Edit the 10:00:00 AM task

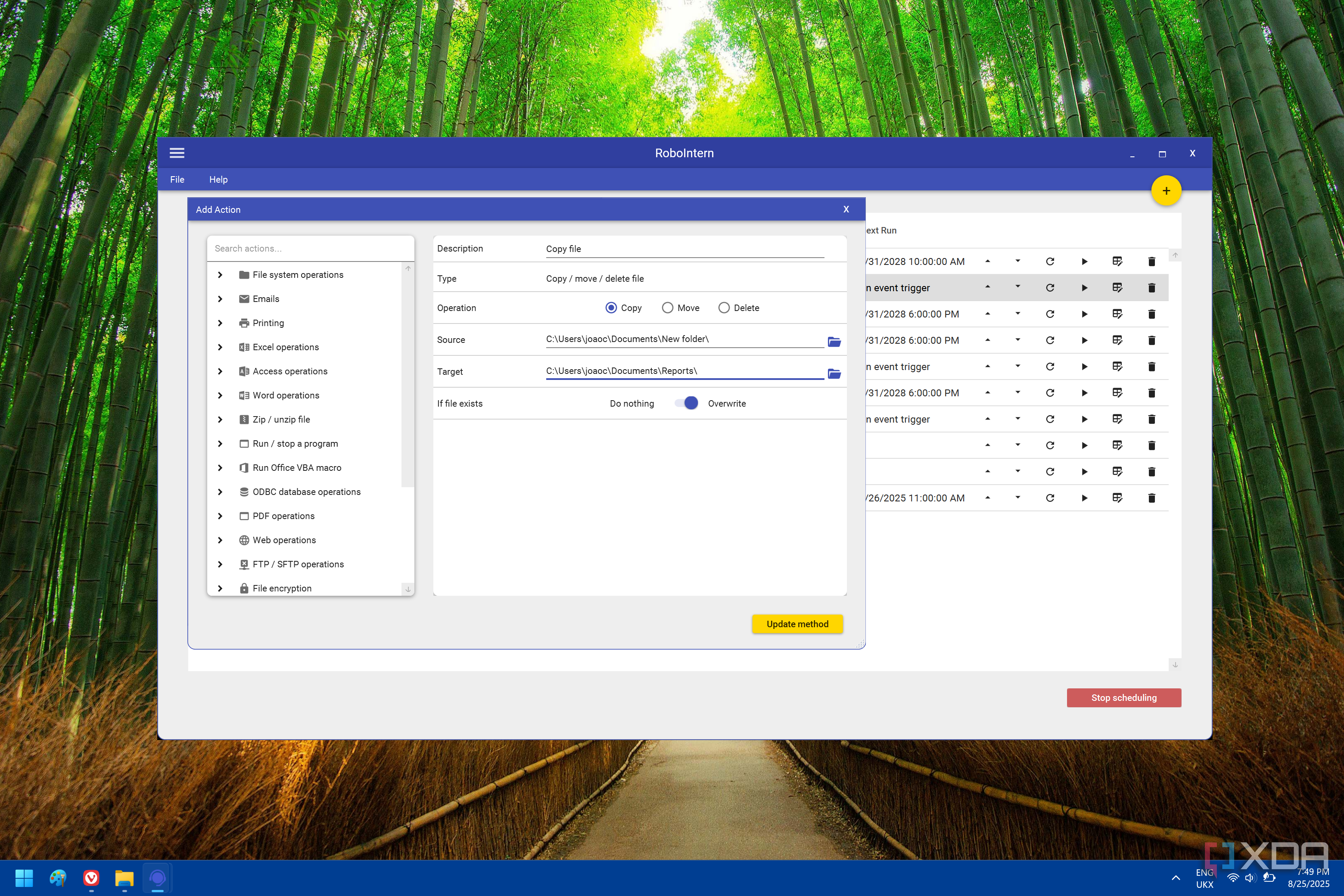[1117, 262]
